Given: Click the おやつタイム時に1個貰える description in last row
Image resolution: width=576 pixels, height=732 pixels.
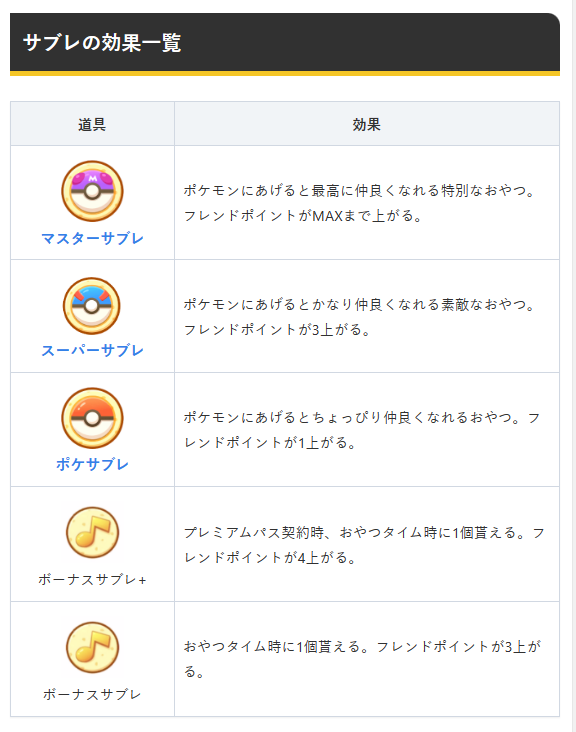Looking at the screenshot, I should click(x=362, y=659).
